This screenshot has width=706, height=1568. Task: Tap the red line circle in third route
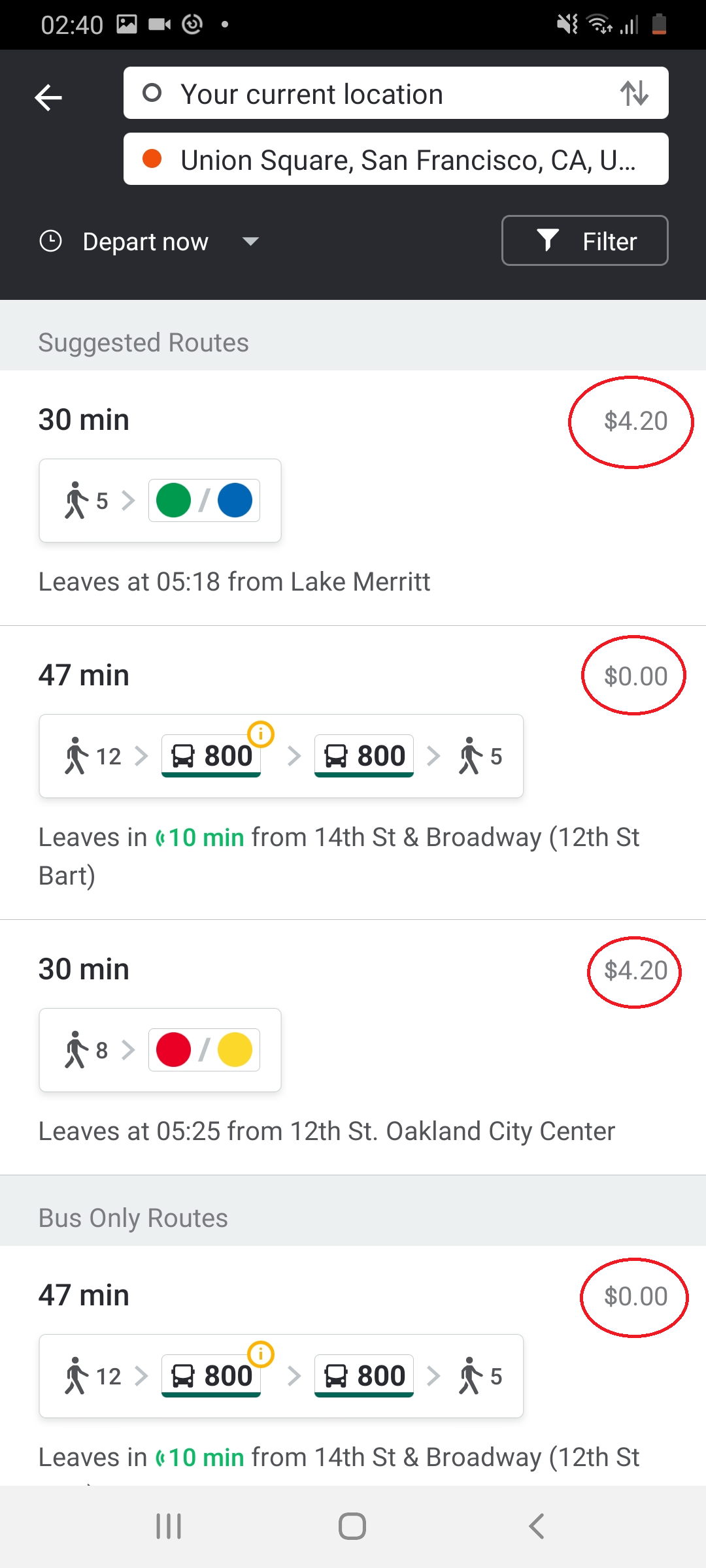[x=173, y=1050]
